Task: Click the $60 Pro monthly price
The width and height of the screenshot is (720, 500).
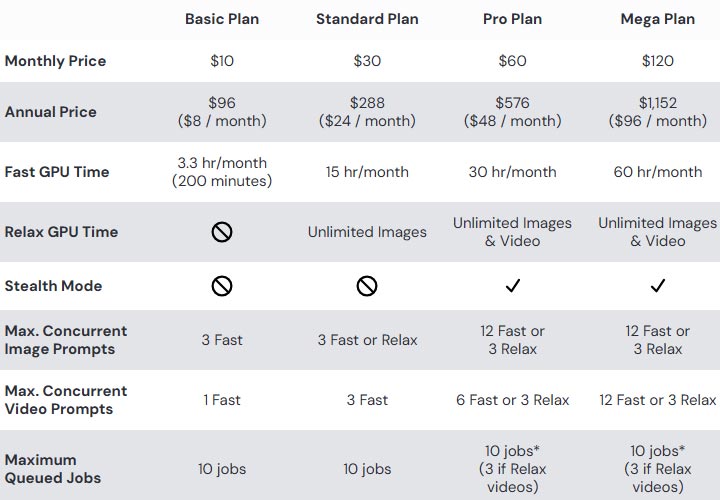Action: pyautogui.click(x=512, y=61)
